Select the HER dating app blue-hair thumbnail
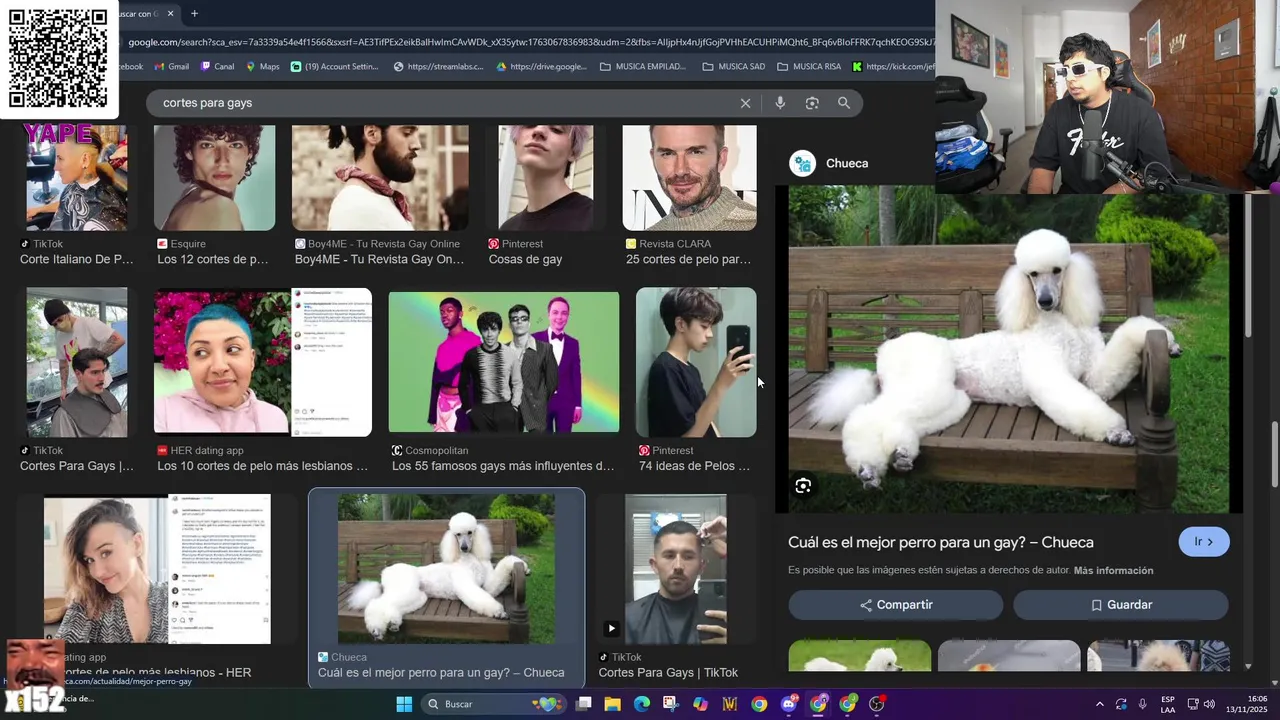This screenshot has height=720, width=1280. [263, 362]
